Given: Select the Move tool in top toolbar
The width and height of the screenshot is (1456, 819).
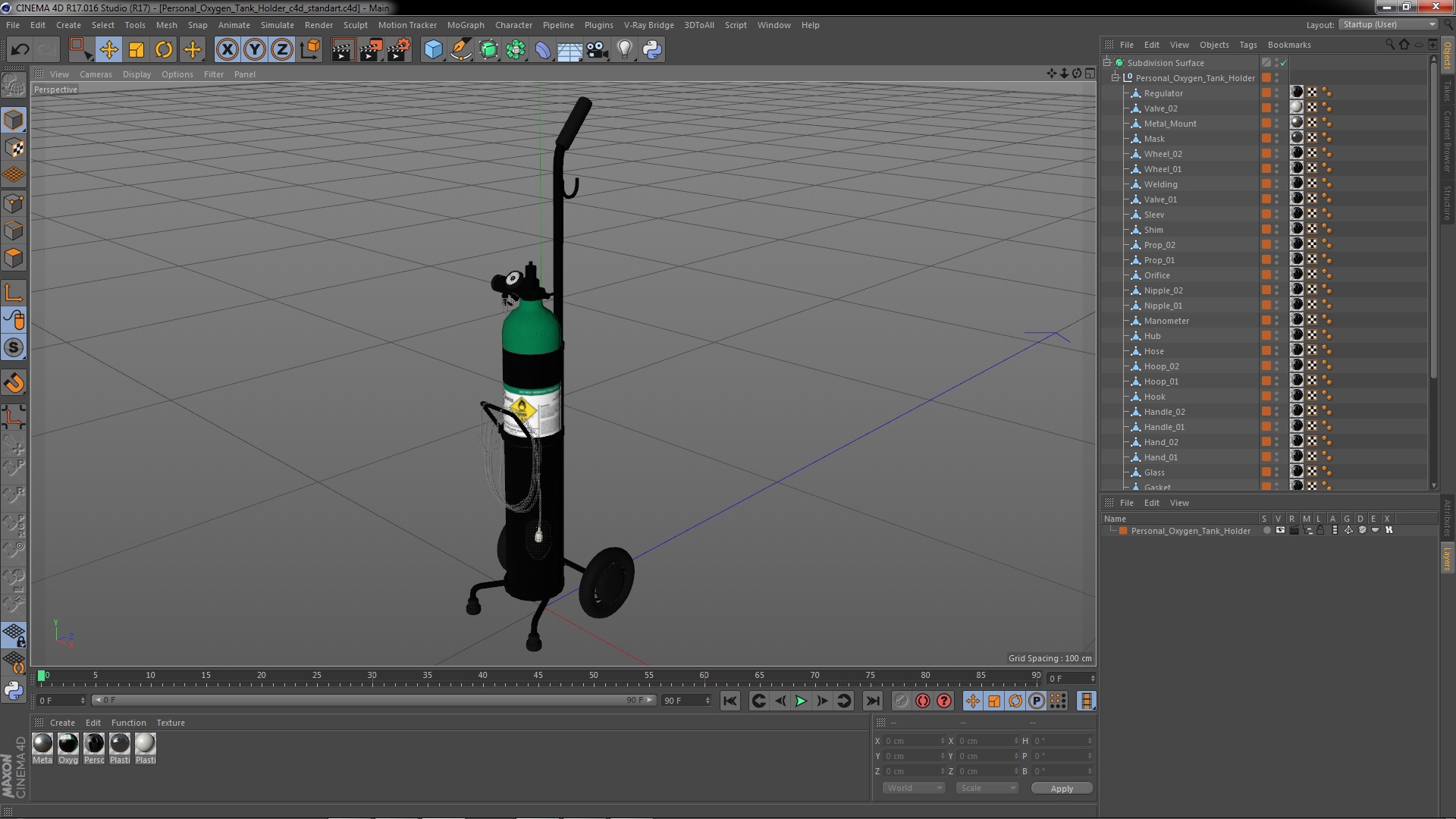Looking at the screenshot, I should [x=108, y=50].
